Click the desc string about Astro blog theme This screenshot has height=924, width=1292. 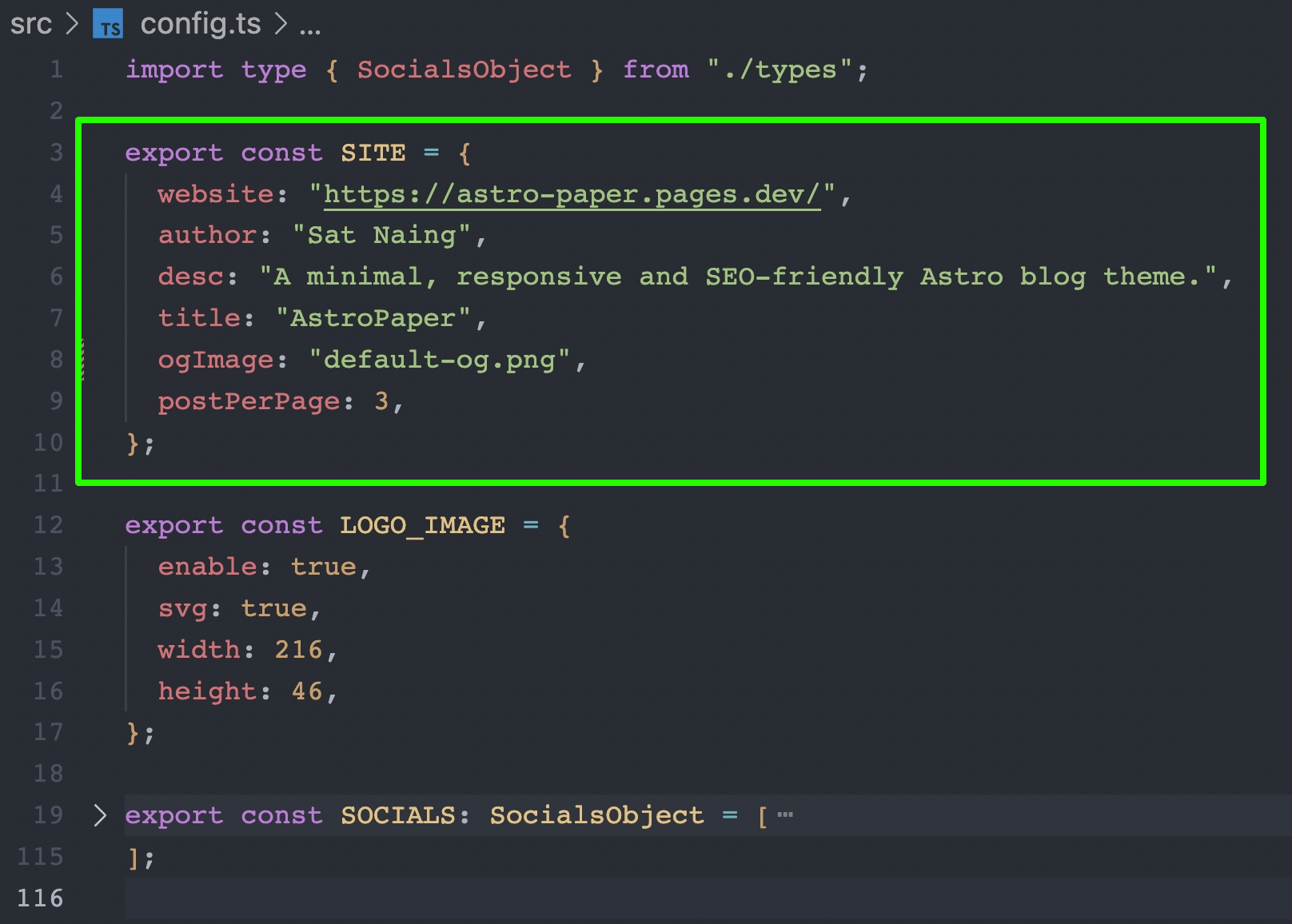738,277
